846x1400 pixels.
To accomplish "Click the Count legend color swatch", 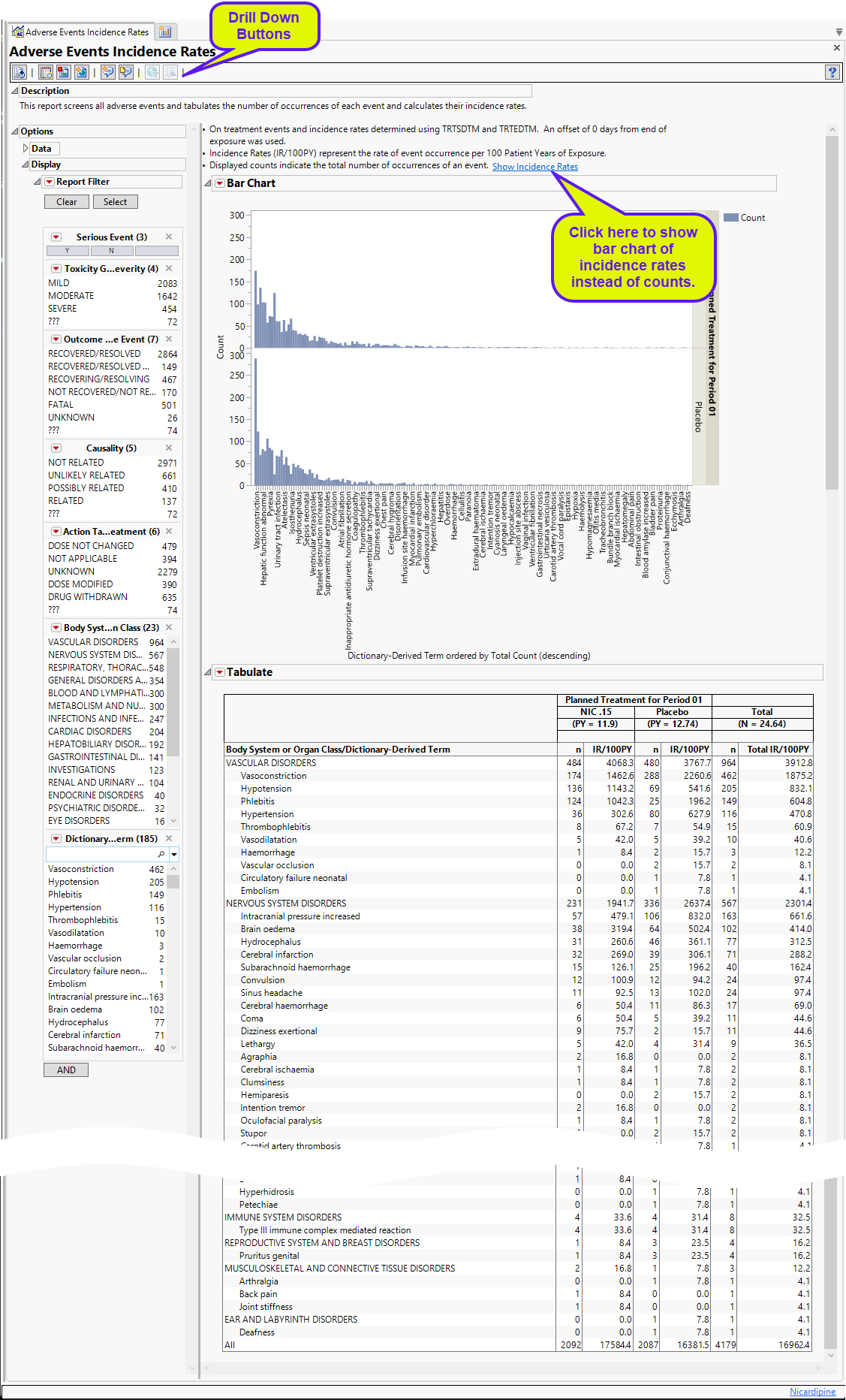I will (x=730, y=218).
